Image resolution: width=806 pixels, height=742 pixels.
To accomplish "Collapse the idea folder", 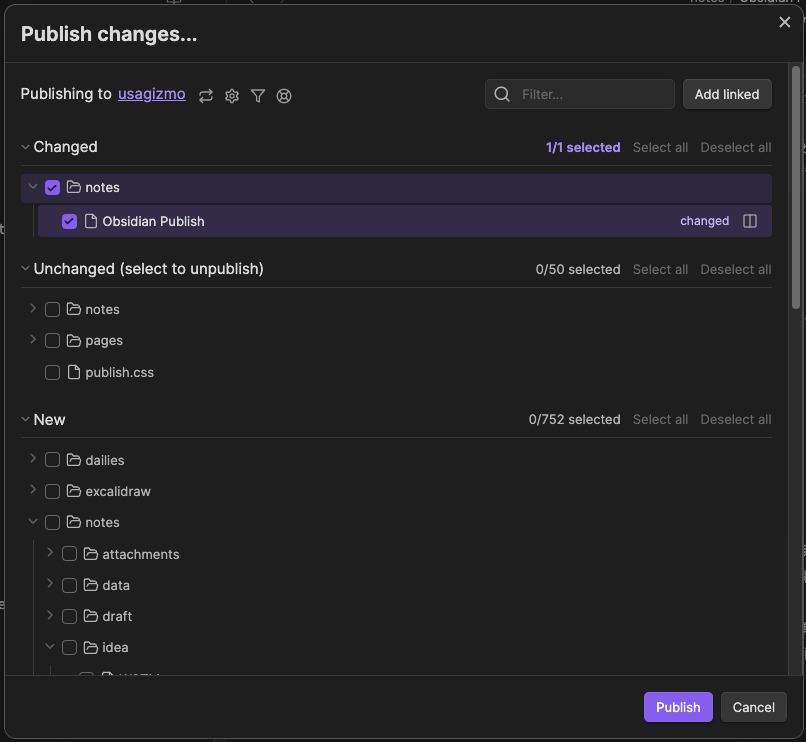I will pos(50,646).
